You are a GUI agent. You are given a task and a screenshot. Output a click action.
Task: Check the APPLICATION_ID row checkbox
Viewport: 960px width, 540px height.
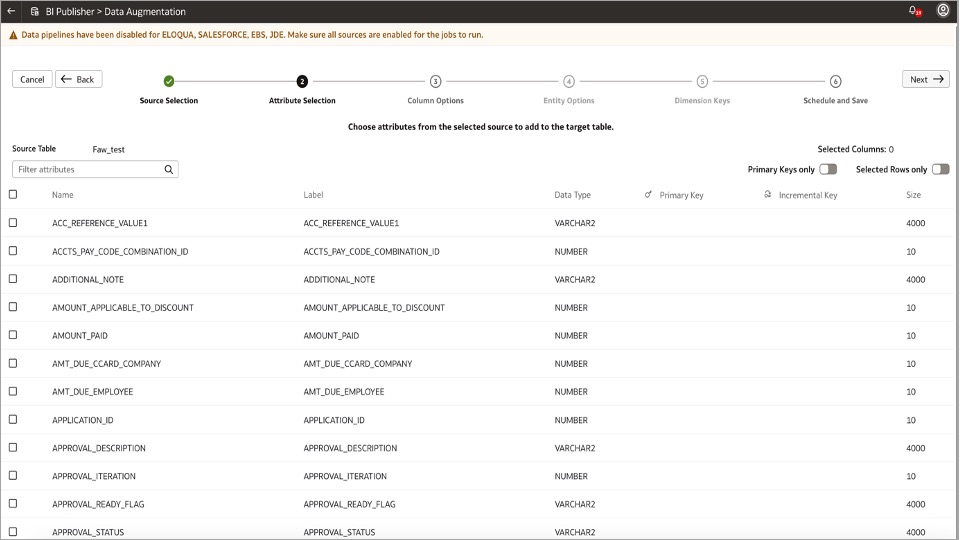pos(13,419)
